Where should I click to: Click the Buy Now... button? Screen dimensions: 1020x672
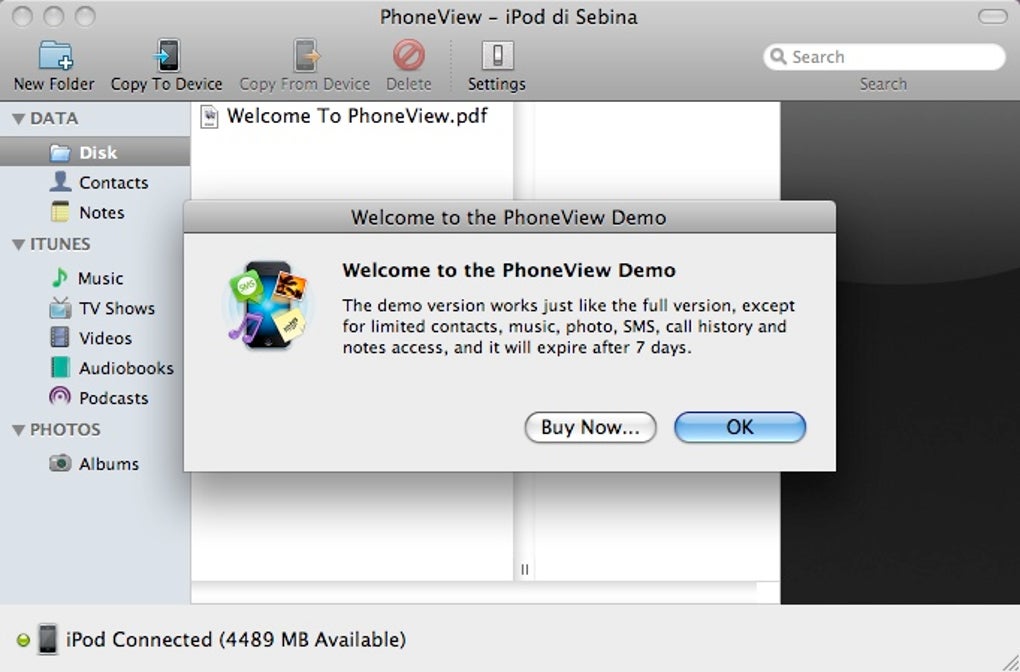(590, 427)
